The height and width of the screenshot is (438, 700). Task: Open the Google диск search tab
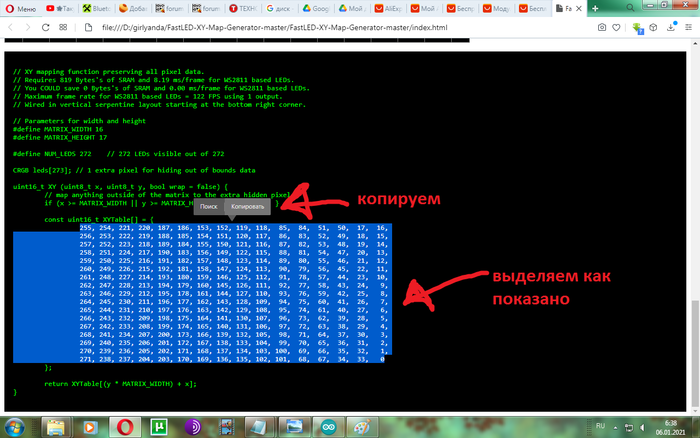[279, 8]
